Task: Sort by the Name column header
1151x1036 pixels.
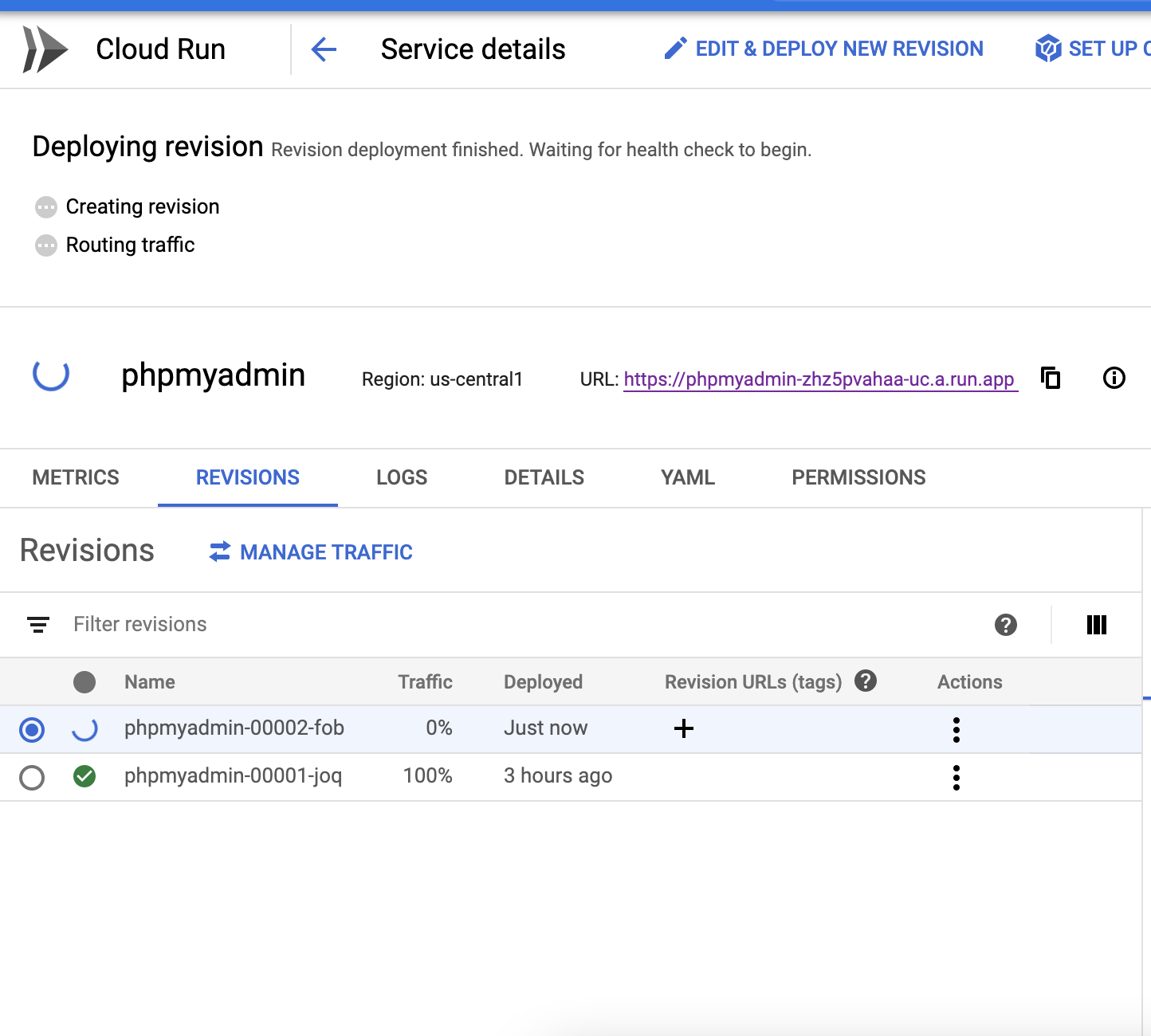Action: pyautogui.click(x=150, y=682)
